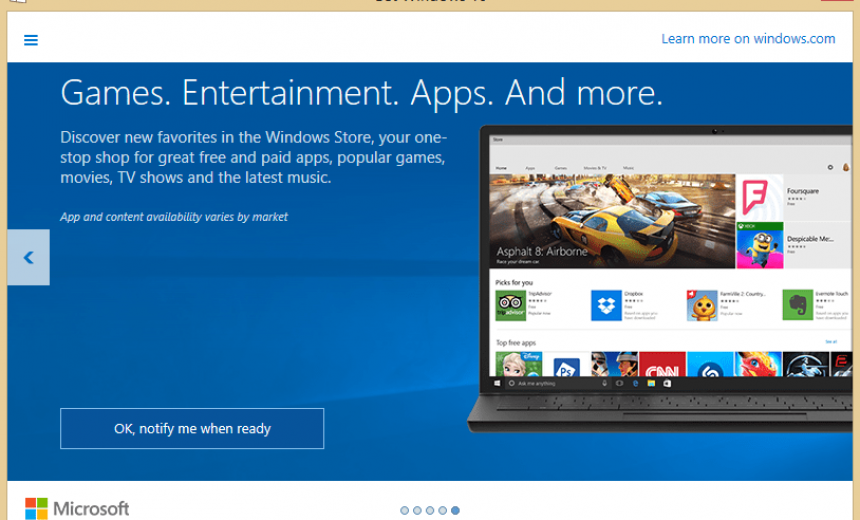This screenshot has width=860, height=520.
Task: Select the red CNN app tile
Action: click(x=662, y=364)
